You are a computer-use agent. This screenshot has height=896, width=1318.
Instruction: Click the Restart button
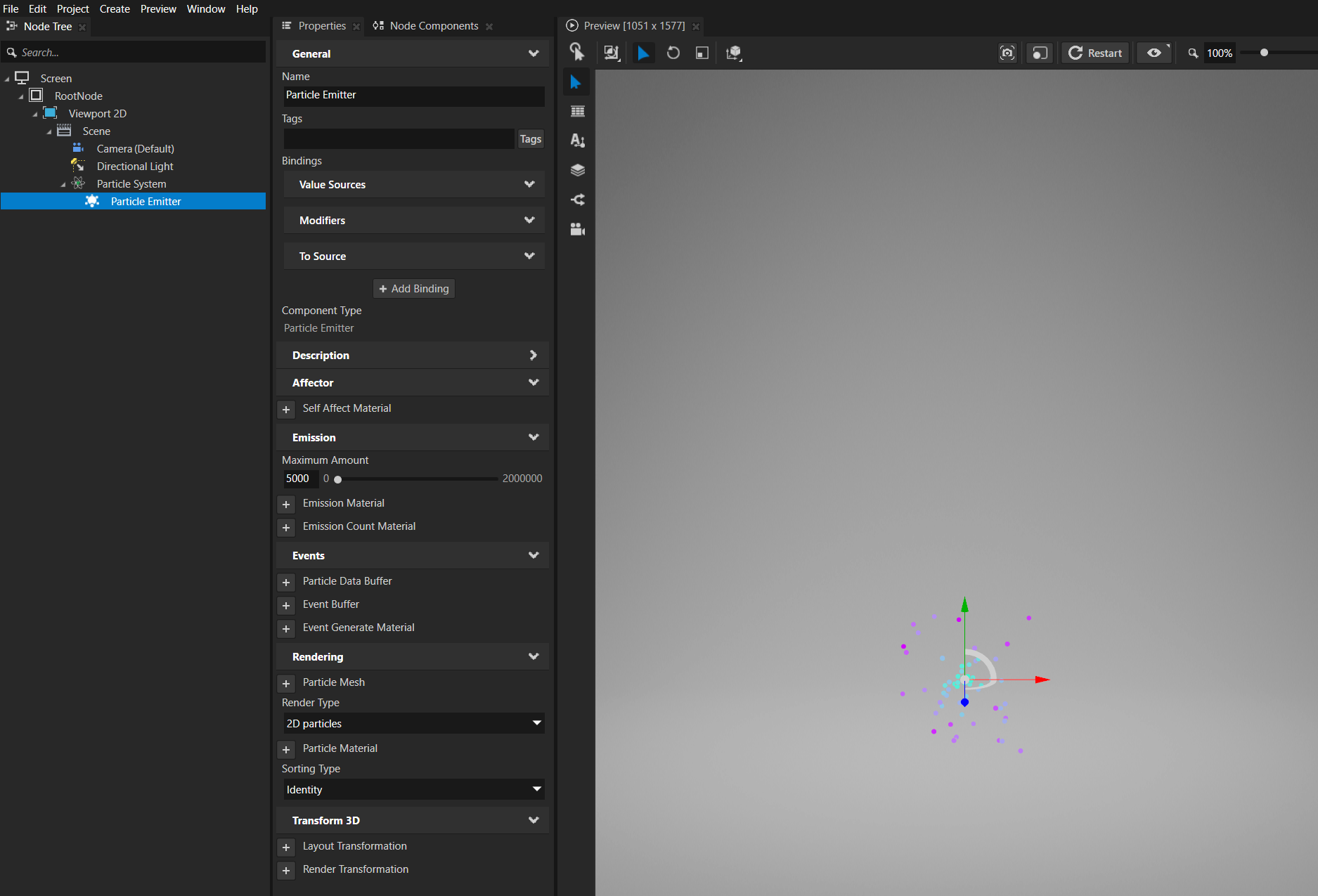coord(1095,53)
